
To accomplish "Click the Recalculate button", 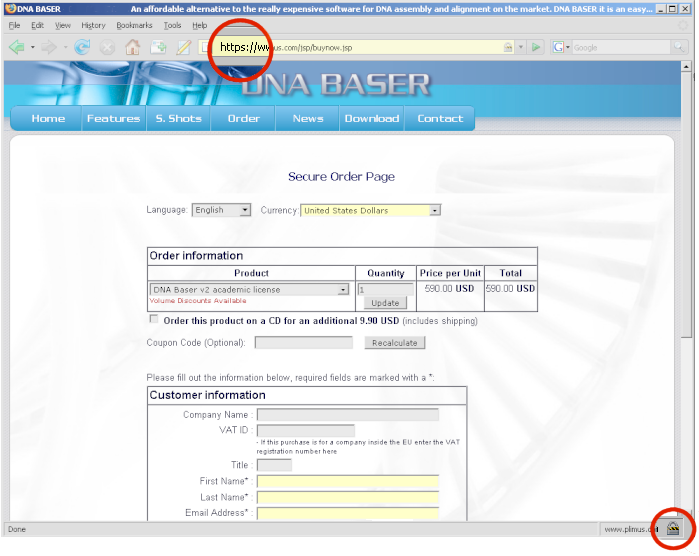I will pos(395,342).
